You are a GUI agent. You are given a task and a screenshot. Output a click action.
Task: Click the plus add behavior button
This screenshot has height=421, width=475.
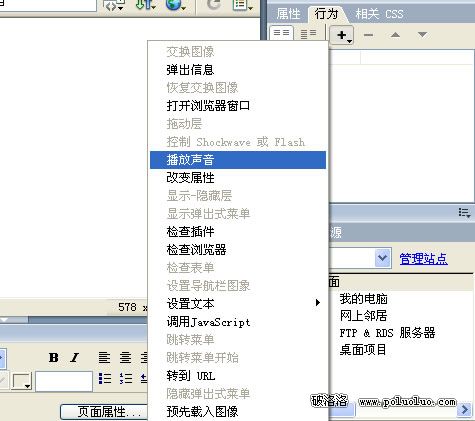tap(342, 35)
